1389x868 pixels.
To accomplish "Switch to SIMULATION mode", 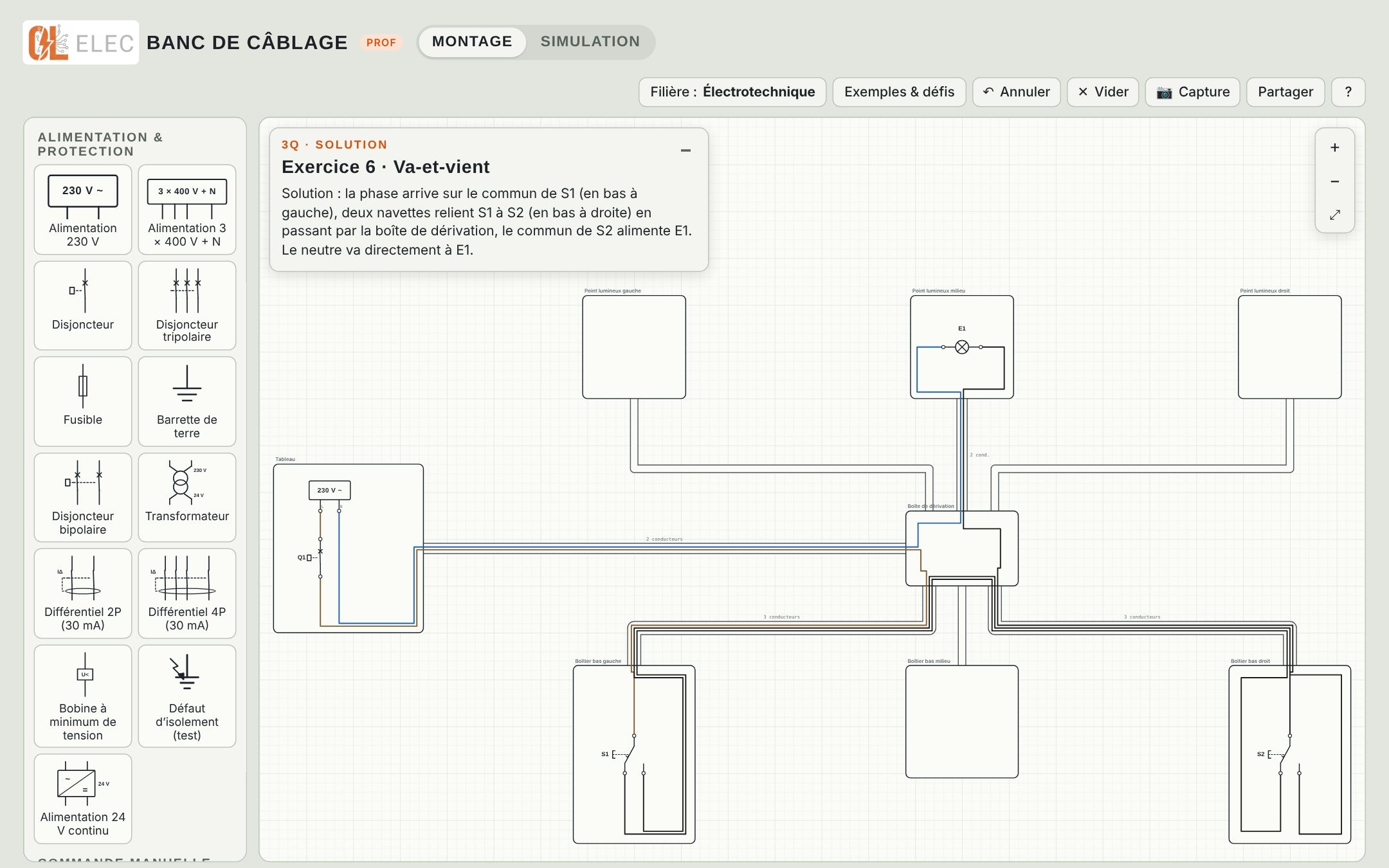I will tap(590, 42).
